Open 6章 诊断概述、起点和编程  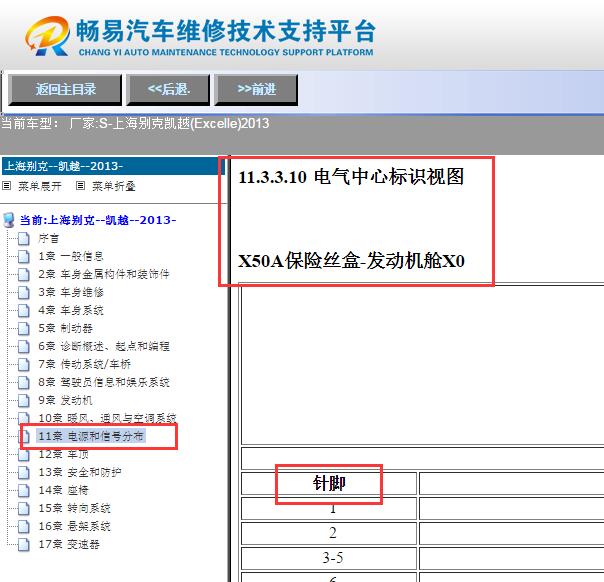(104, 346)
